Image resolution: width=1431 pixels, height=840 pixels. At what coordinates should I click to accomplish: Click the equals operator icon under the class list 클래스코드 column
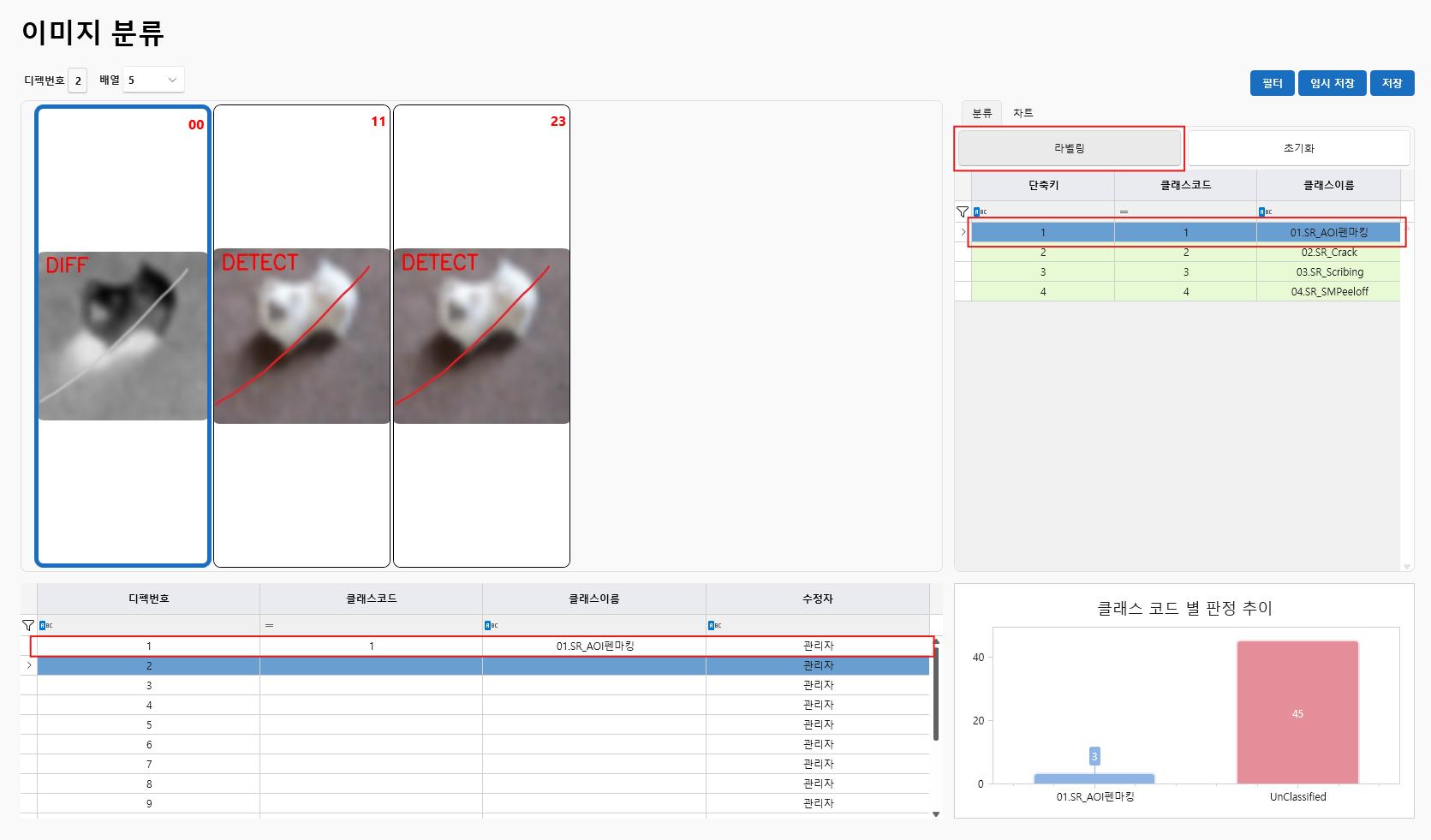[1124, 211]
